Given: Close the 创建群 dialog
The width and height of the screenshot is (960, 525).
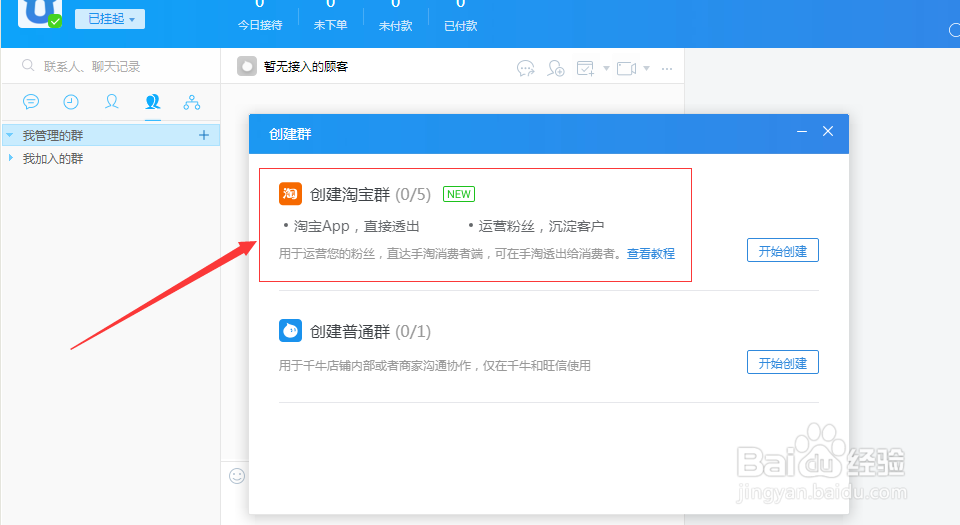Looking at the screenshot, I should tap(828, 131).
